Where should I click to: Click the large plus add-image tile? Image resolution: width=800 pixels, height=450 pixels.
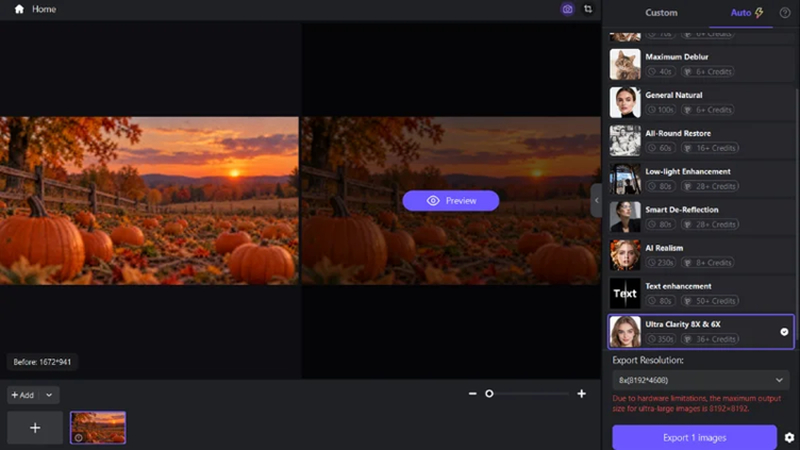(35, 428)
